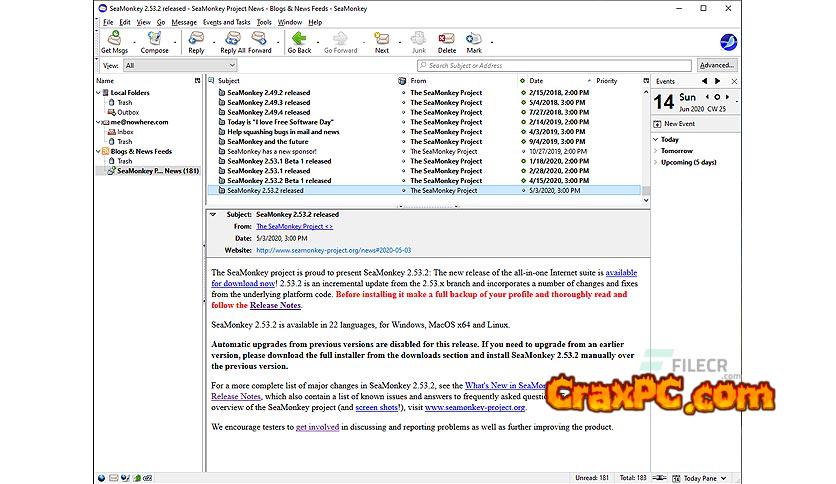
Task: Click the Advanced... search button
Action: [716, 66]
